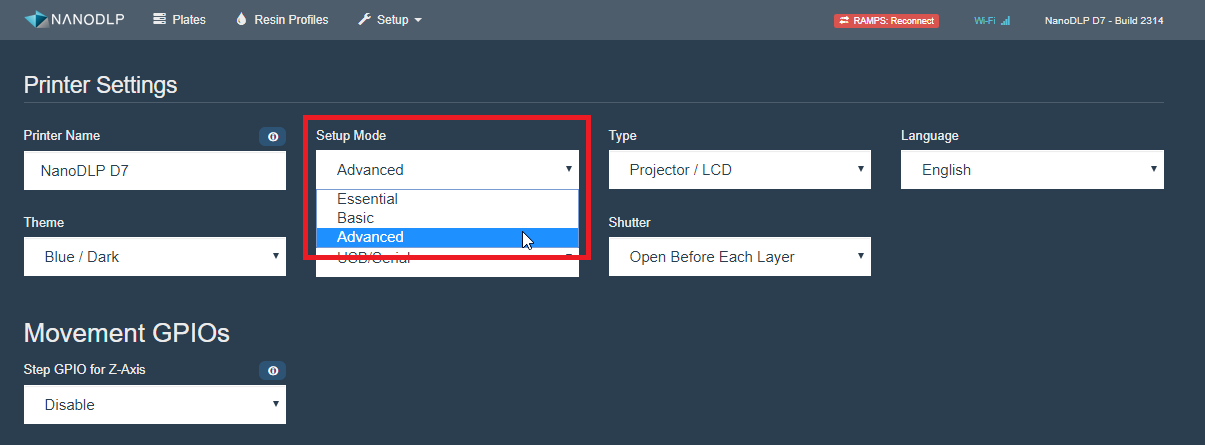Click into the Printer Name input field
The image size is (1205, 445).
coord(155,170)
